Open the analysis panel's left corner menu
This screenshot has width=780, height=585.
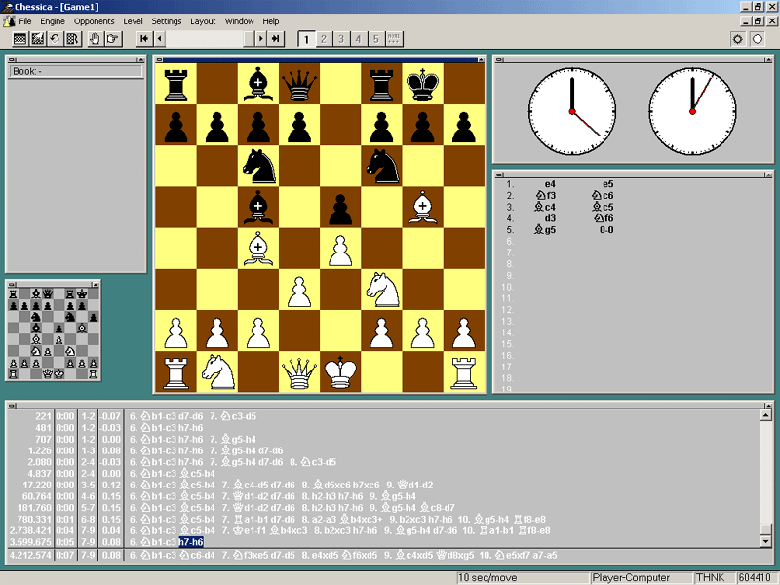coord(12,405)
